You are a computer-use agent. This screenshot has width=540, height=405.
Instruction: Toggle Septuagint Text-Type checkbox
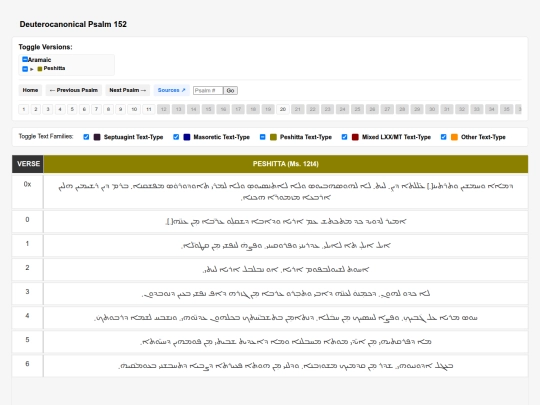coord(86,137)
